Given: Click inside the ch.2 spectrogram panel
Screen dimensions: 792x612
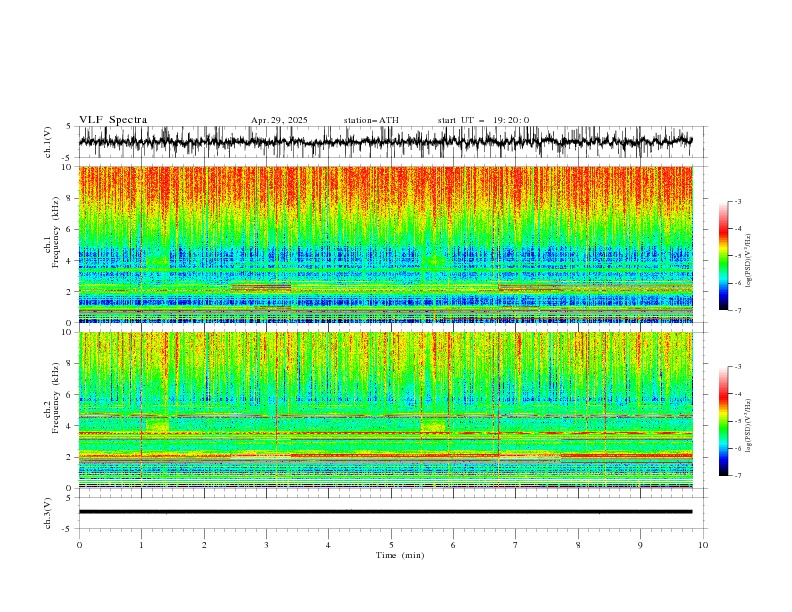Looking at the screenshot, I should tap(385, 410).
